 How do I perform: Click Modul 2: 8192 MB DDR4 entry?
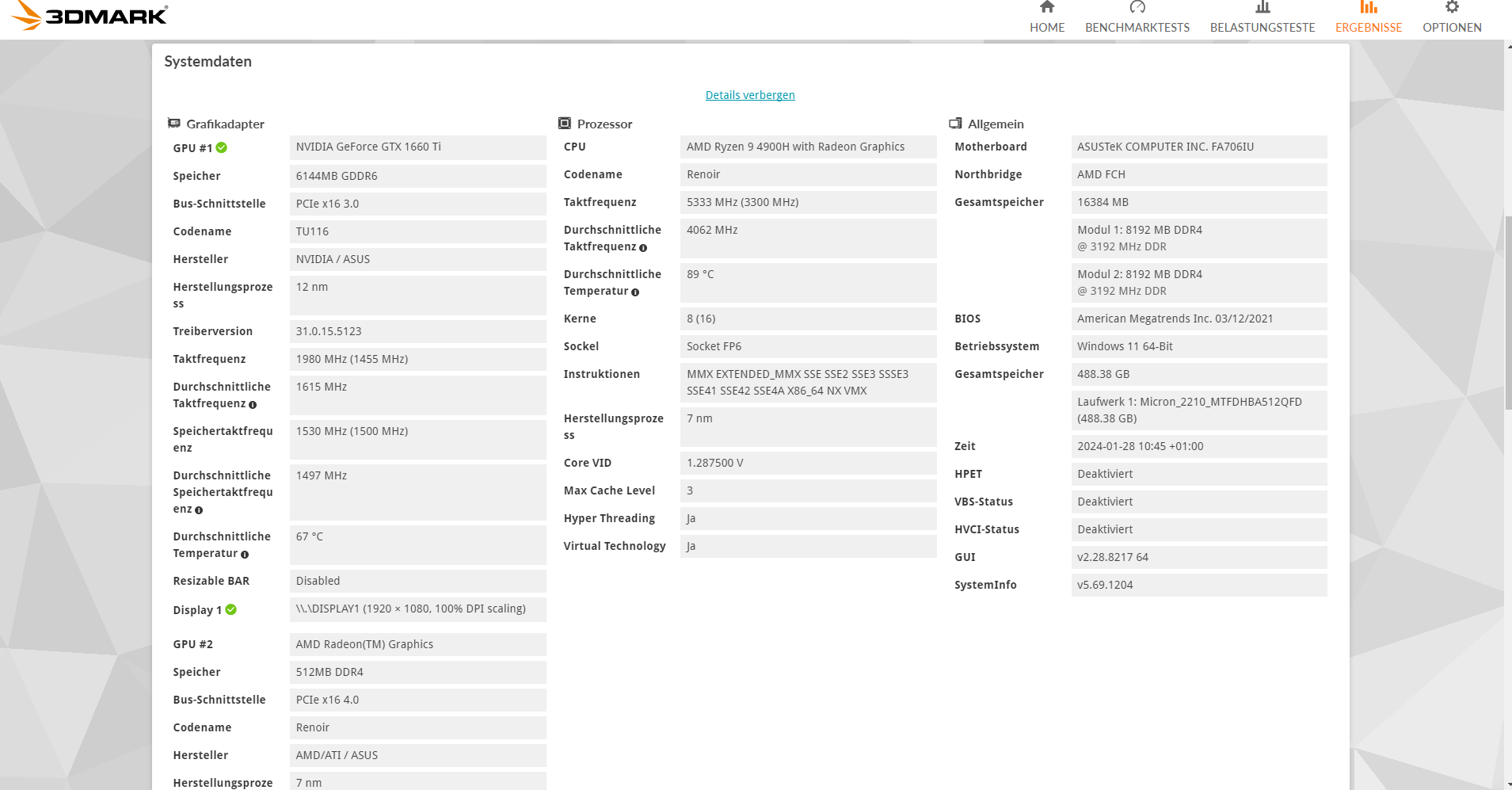[1199, 283]
